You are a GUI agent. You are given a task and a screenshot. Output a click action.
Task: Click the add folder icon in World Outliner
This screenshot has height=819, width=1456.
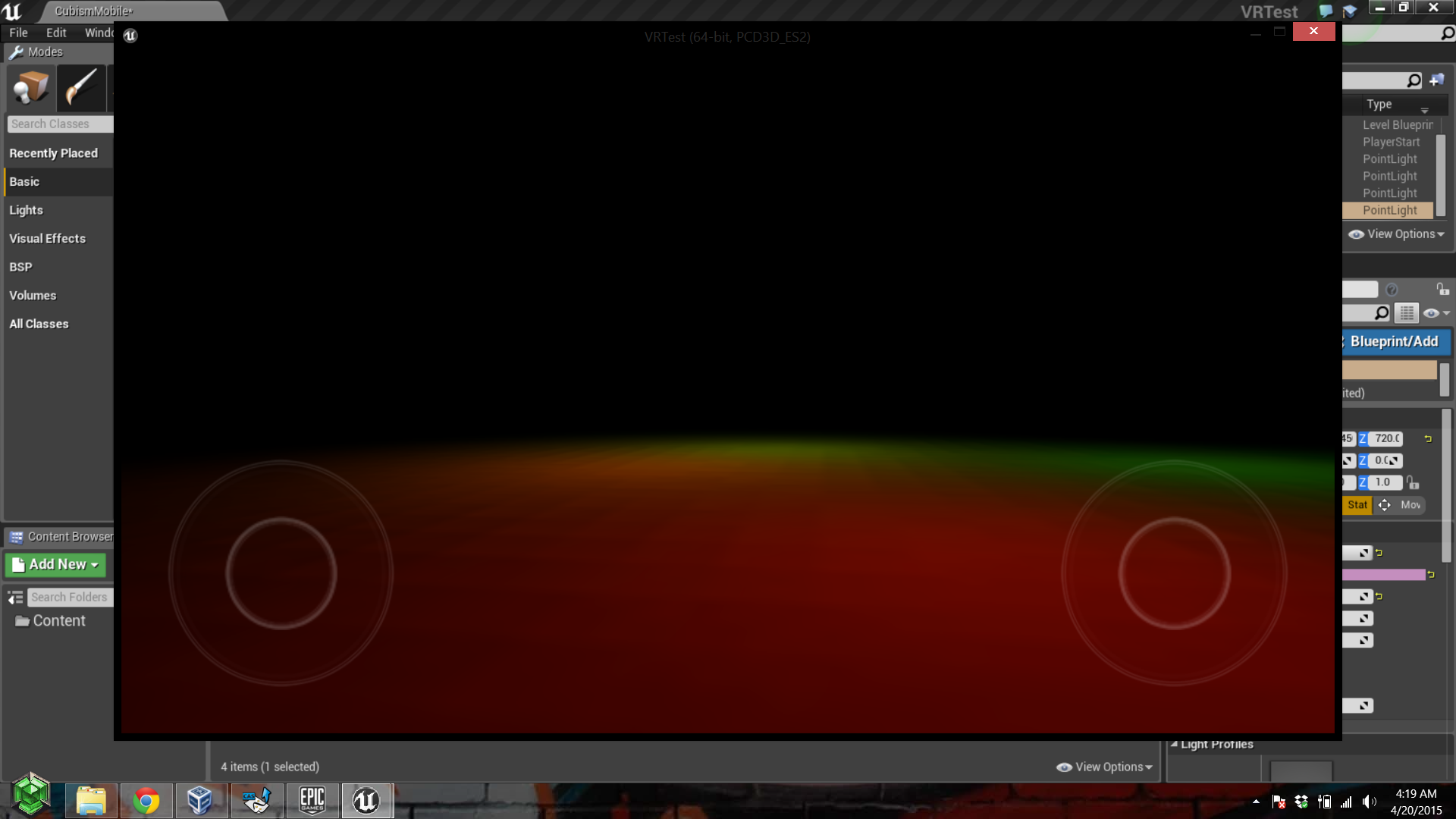pos(1437,80)
